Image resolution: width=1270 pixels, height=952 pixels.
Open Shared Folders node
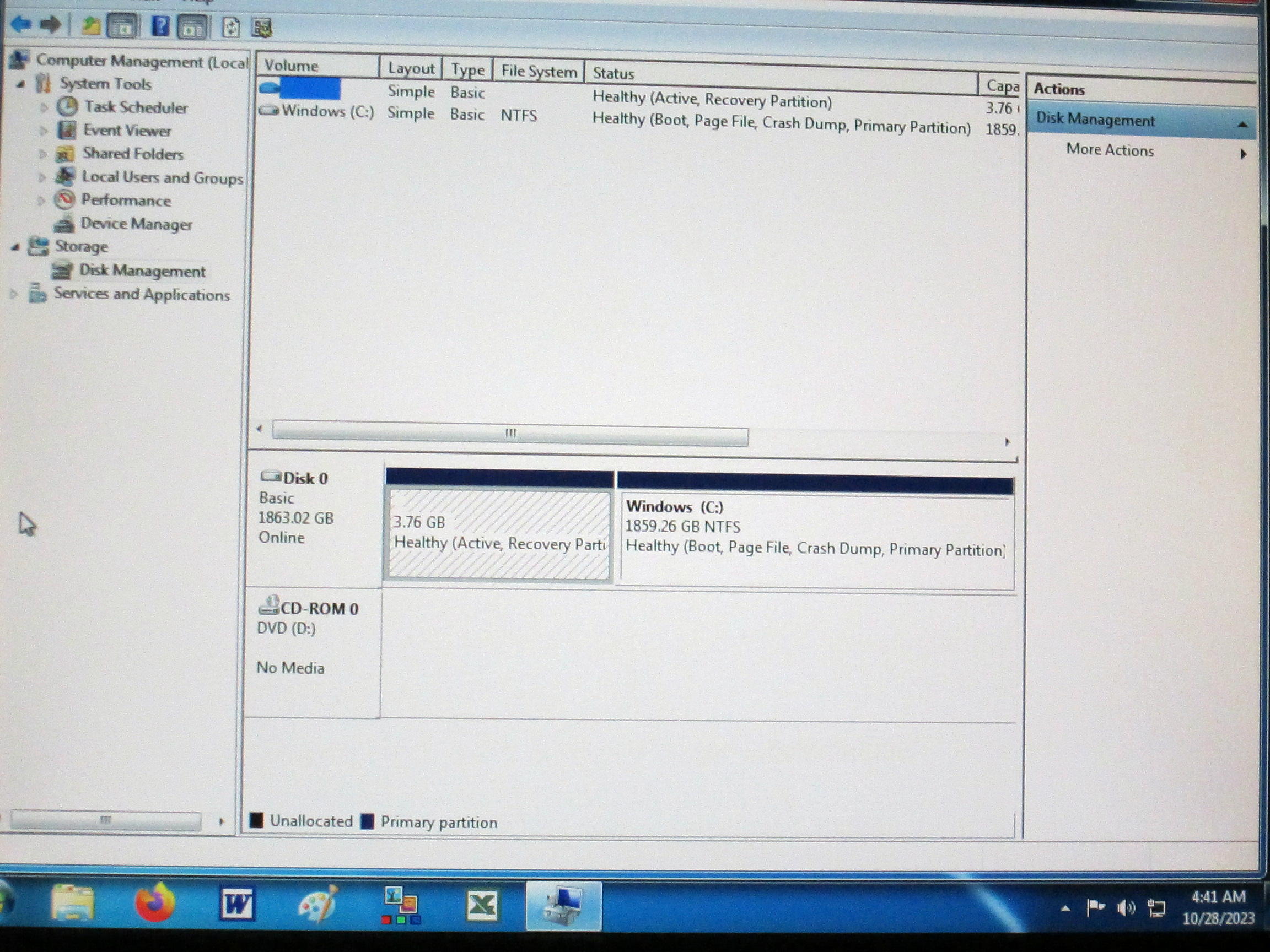click(x=133, y=154)
